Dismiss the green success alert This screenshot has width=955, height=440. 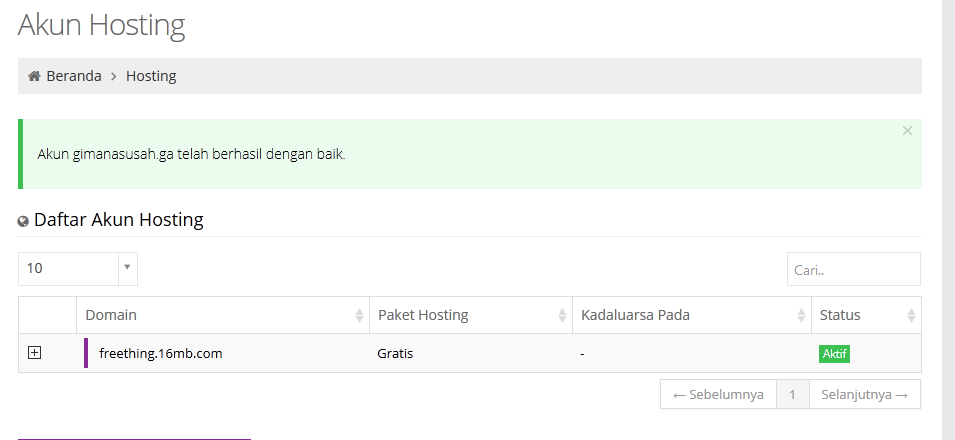(907, 130)
